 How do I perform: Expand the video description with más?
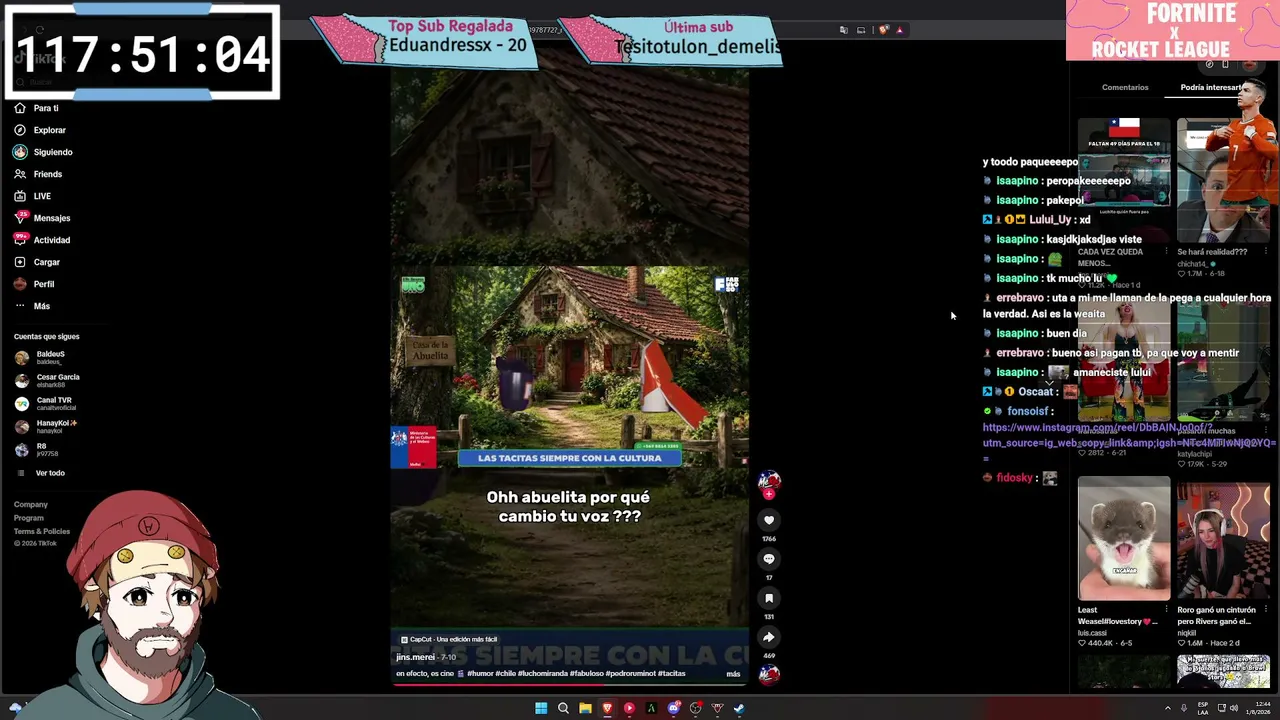click(x=733, y=674)
